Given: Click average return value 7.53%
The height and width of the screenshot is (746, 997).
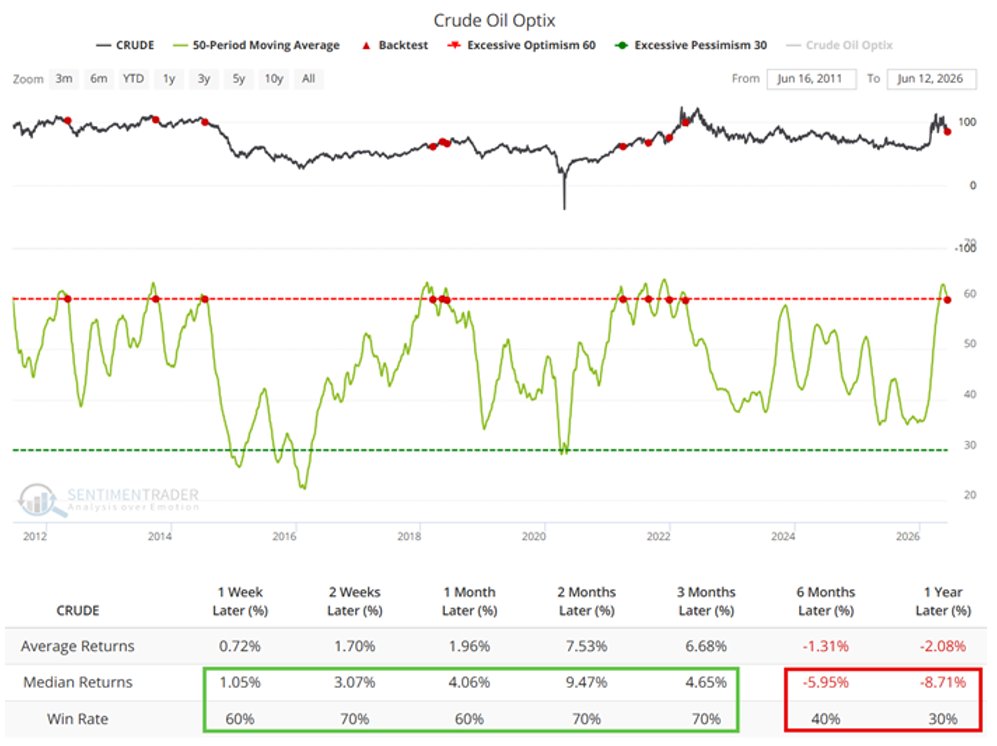Looking at the screenshot, I should [586, 646].
